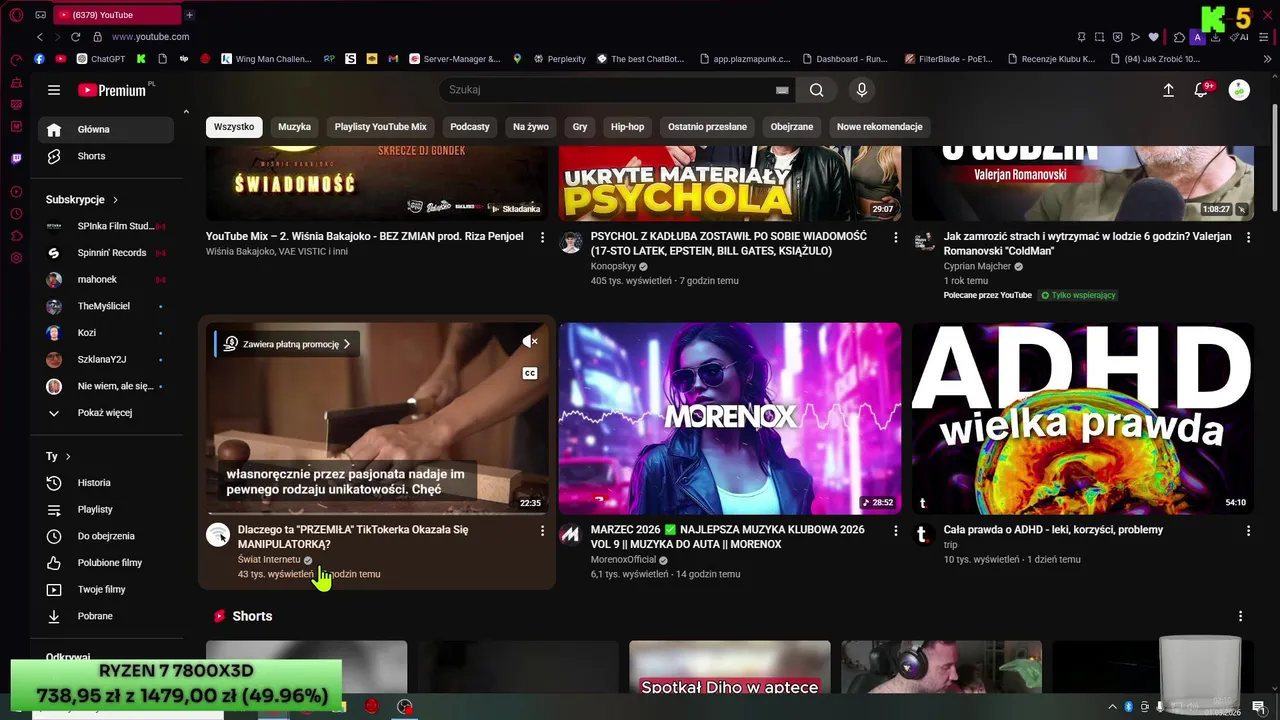1280x720 pixels.
Task: Open the Opera sidebar player icon
Action: tap(16, 191)
